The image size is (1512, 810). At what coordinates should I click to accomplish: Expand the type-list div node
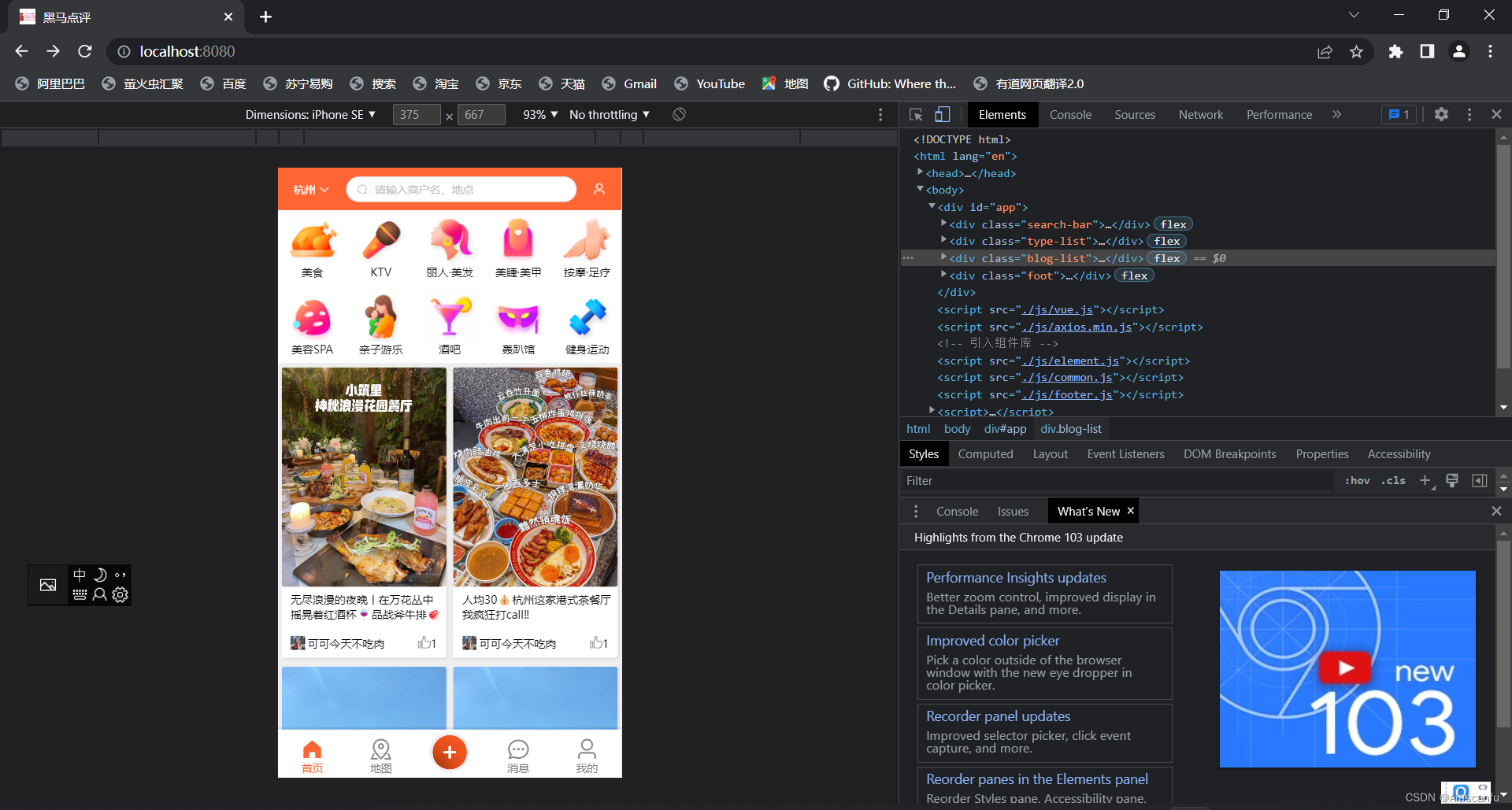click(943, 240)
